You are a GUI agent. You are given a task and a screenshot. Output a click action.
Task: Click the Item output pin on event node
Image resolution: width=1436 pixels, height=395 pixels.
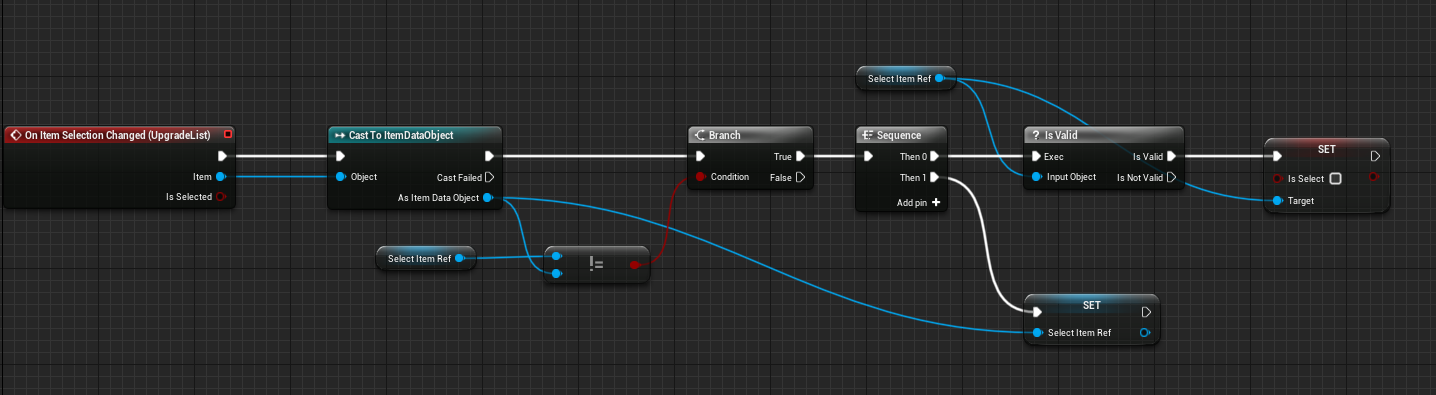221,177
